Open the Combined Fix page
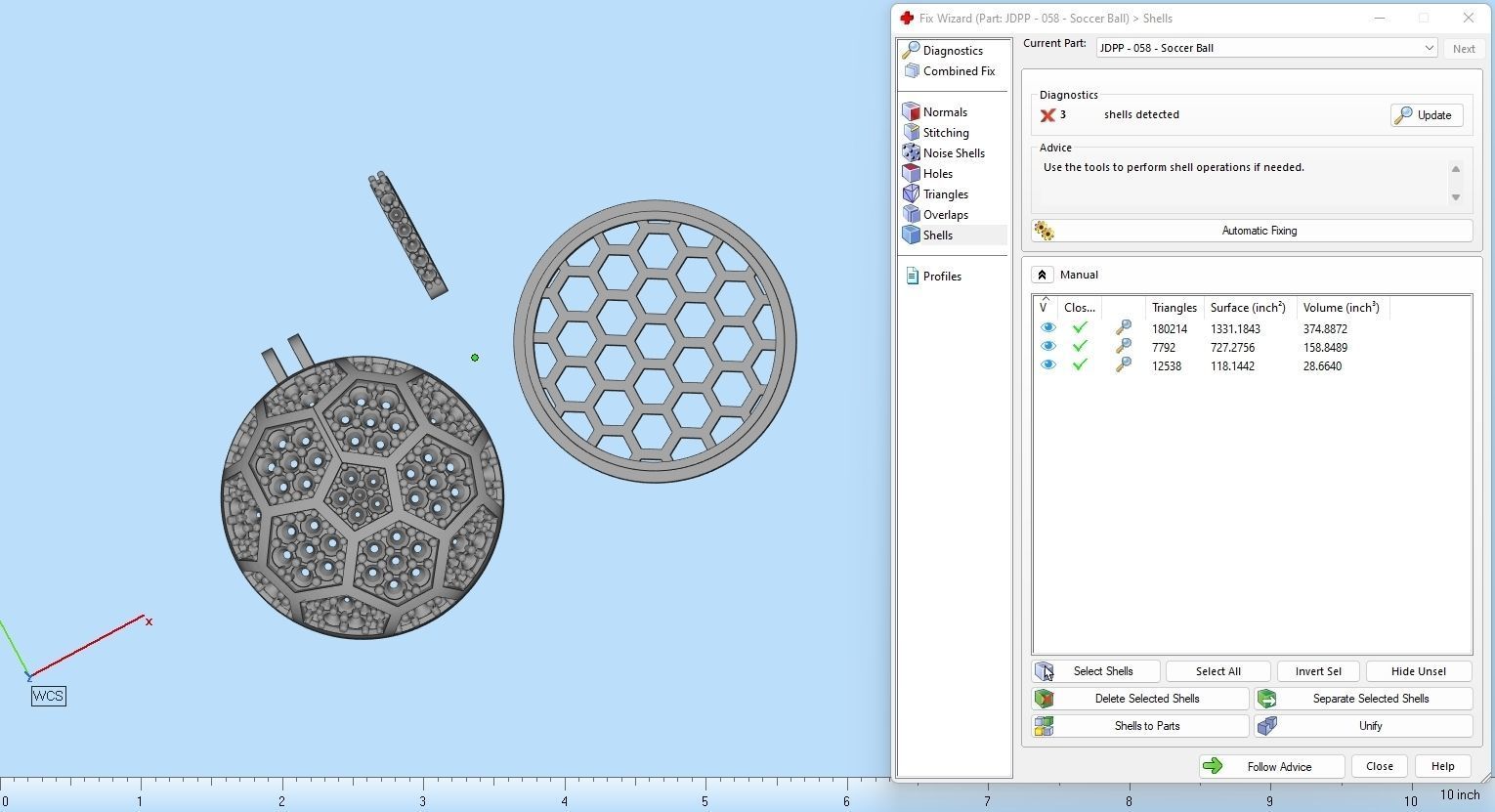This screenshot has width=1495, height=812. point(959,71)
